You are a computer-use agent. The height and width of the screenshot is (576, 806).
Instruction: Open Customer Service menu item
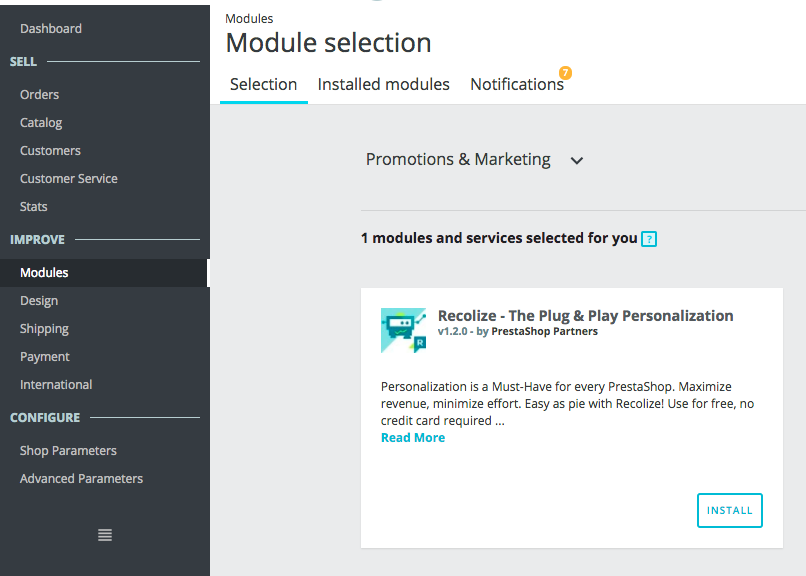pyautogui.click(x=69, y=179)
